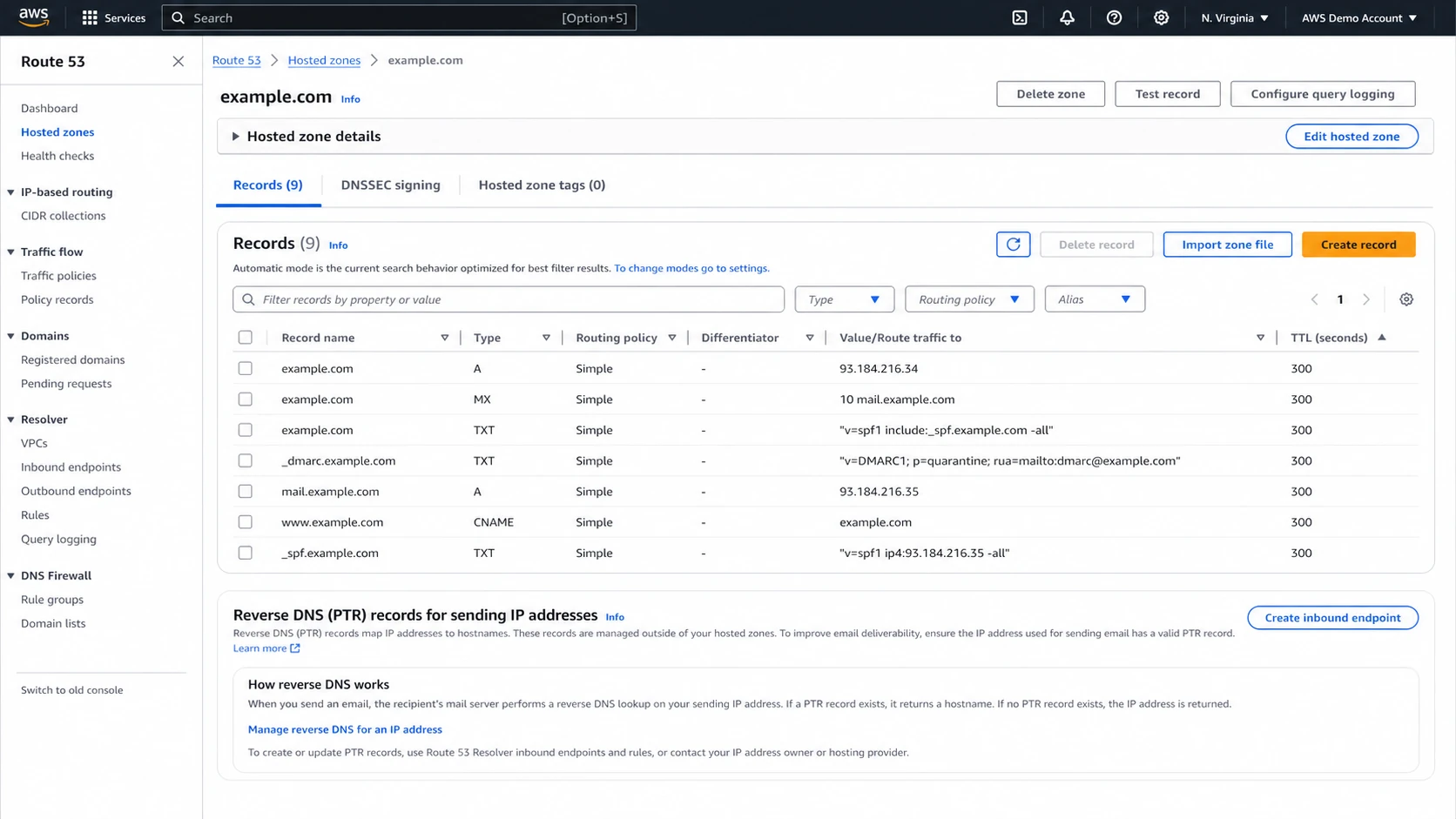Open CIDR collections in sidebar

coord(64,216)
